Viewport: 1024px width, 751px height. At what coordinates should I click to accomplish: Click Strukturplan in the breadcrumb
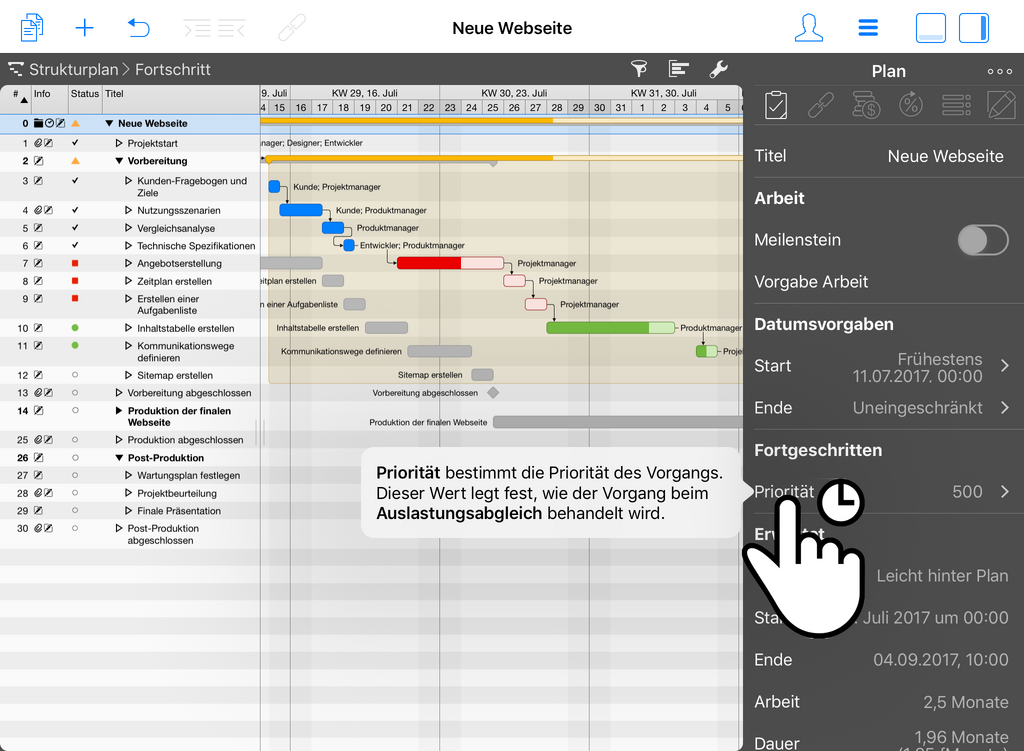73,70
